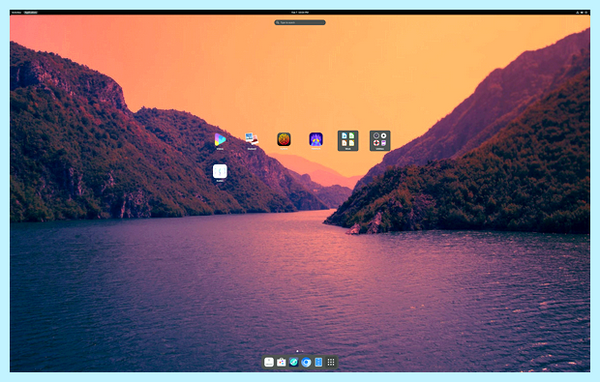Launch the teal compass browser icon in dock

click(293, 362)
